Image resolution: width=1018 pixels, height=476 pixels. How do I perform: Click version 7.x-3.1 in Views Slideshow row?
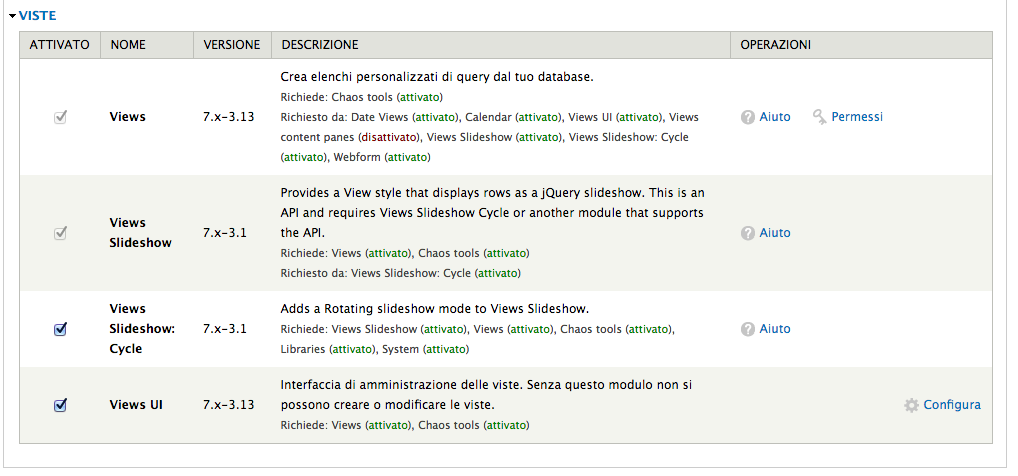(225, 233)
